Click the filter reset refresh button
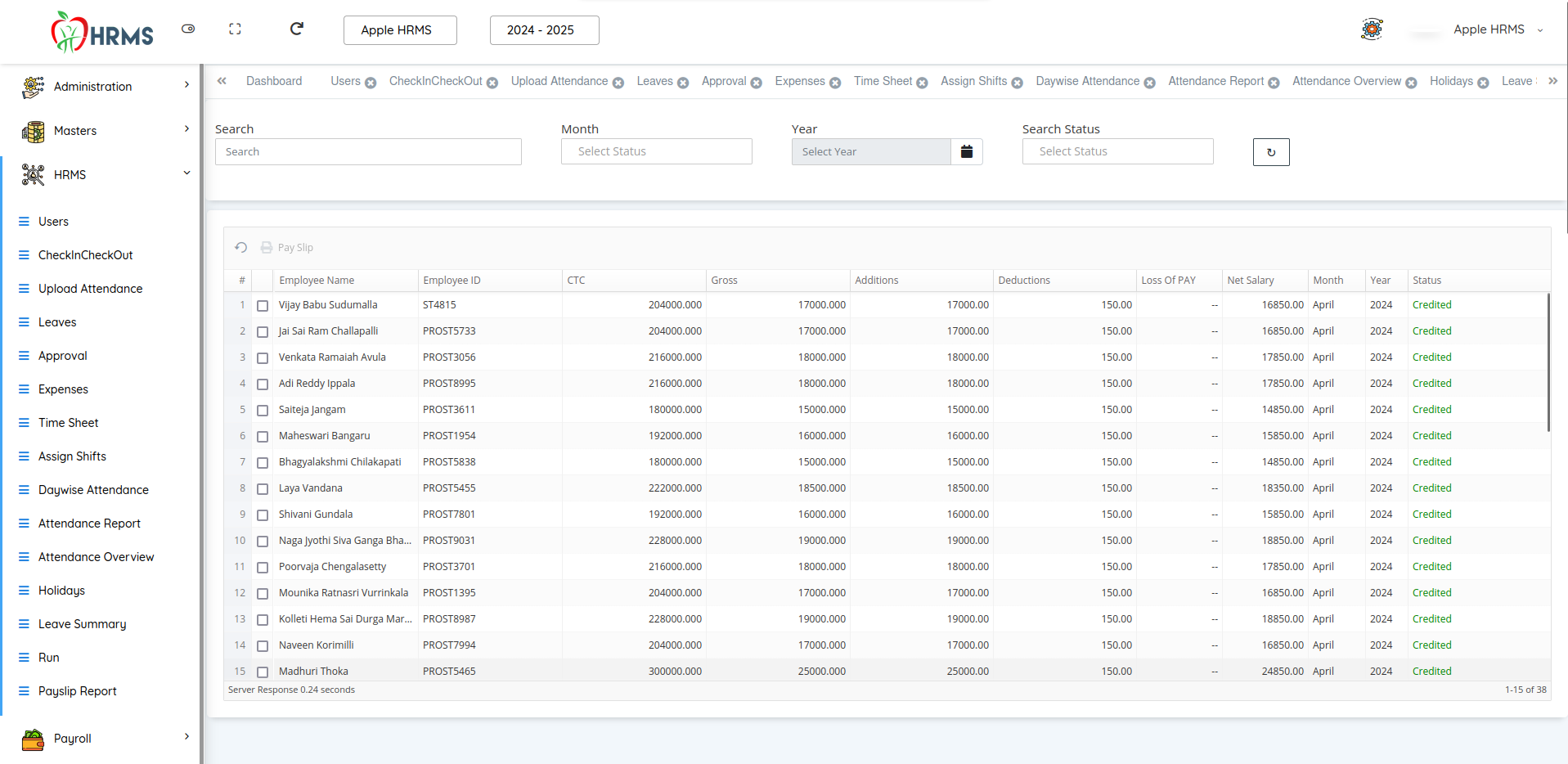1568x764 pixels. 1271,152
